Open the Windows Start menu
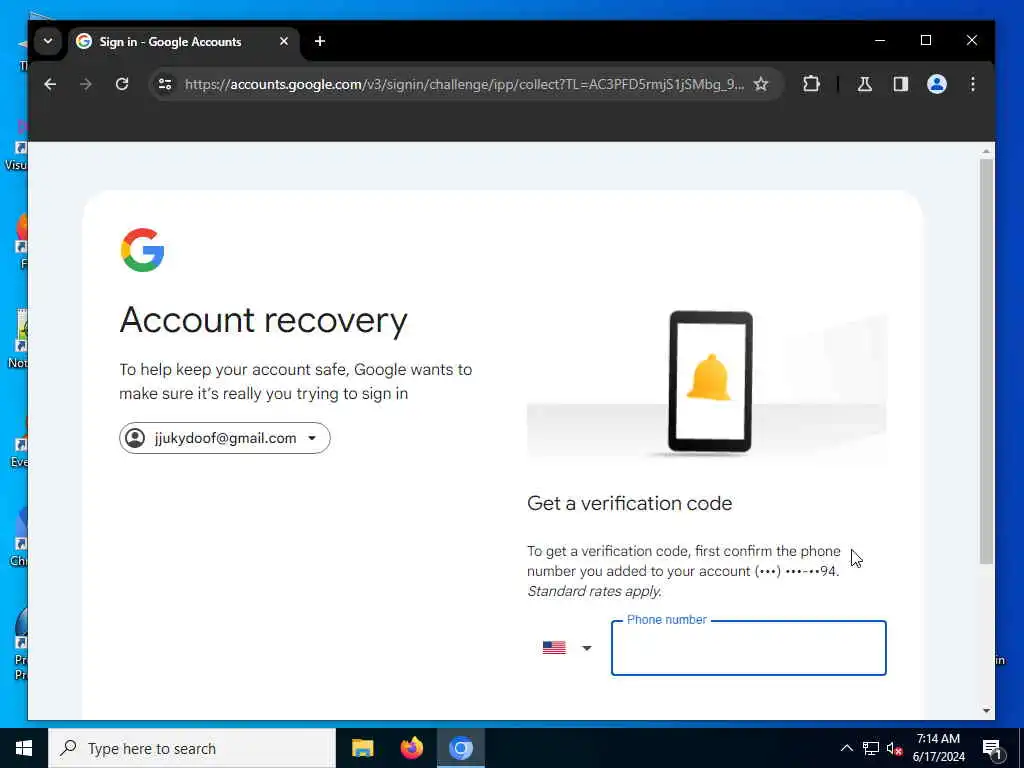This screenshot has height=768, width=1024. tap(24, 748)
